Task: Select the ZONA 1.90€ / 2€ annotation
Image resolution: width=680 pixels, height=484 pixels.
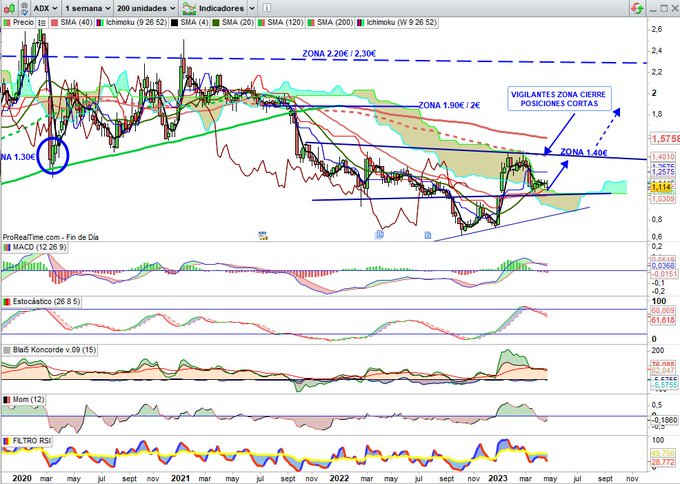Action: click(449, 105)
